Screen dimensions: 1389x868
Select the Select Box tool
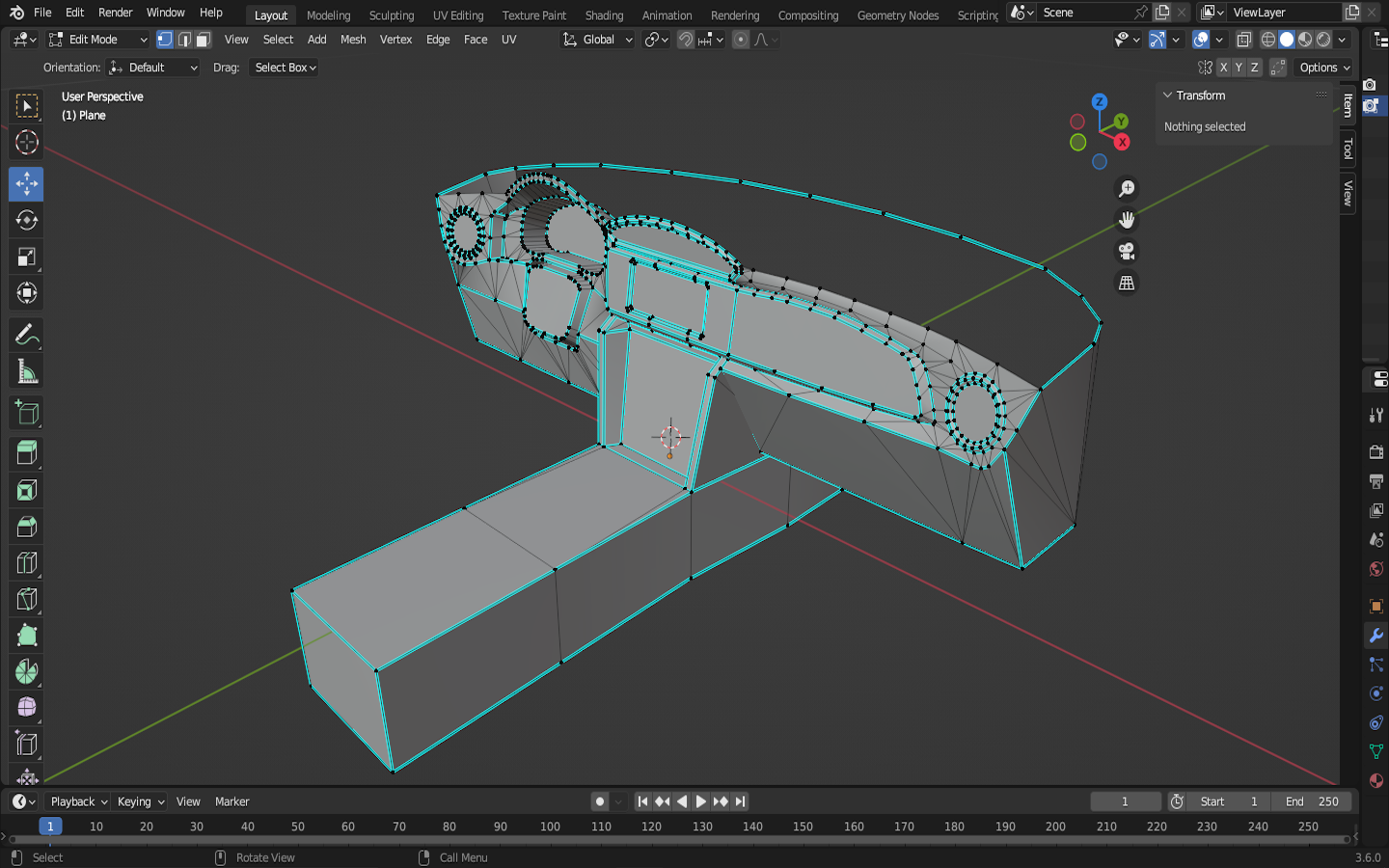pos(26,105)
